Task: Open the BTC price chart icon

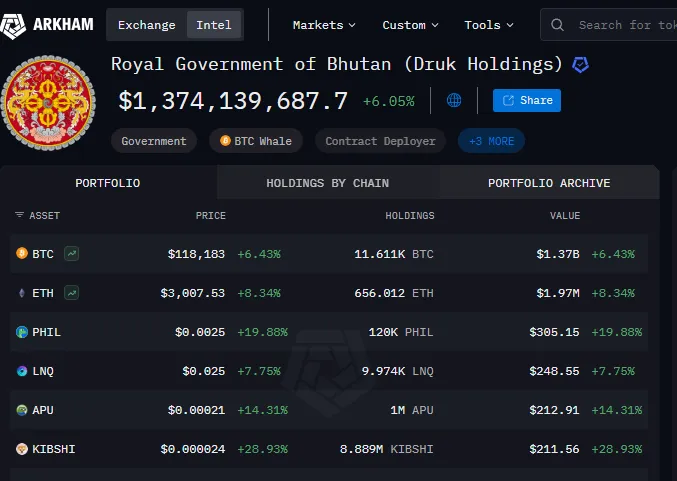Action: [x=71, y=254]
